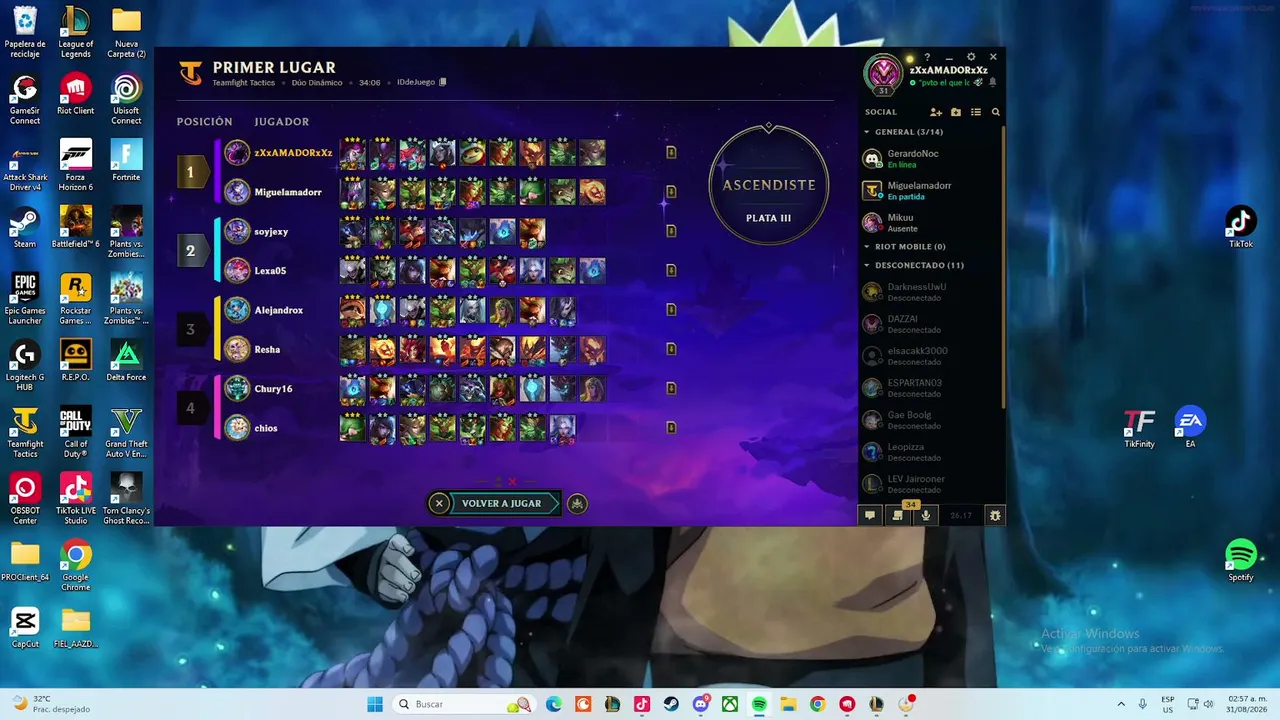Open the add friend icon in Social
This screenshot has height=720, width=1280.
pyautogui.click(x=936, y=112)
